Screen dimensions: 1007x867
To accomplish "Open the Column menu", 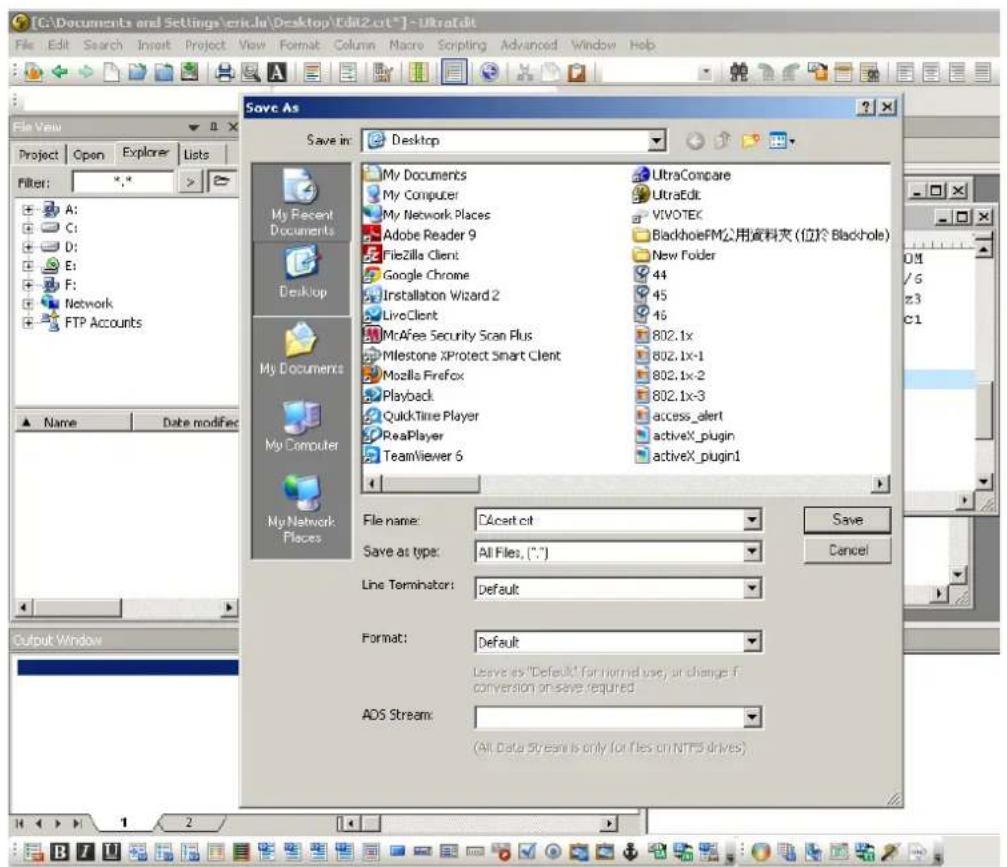I will (x=354, y=45).
